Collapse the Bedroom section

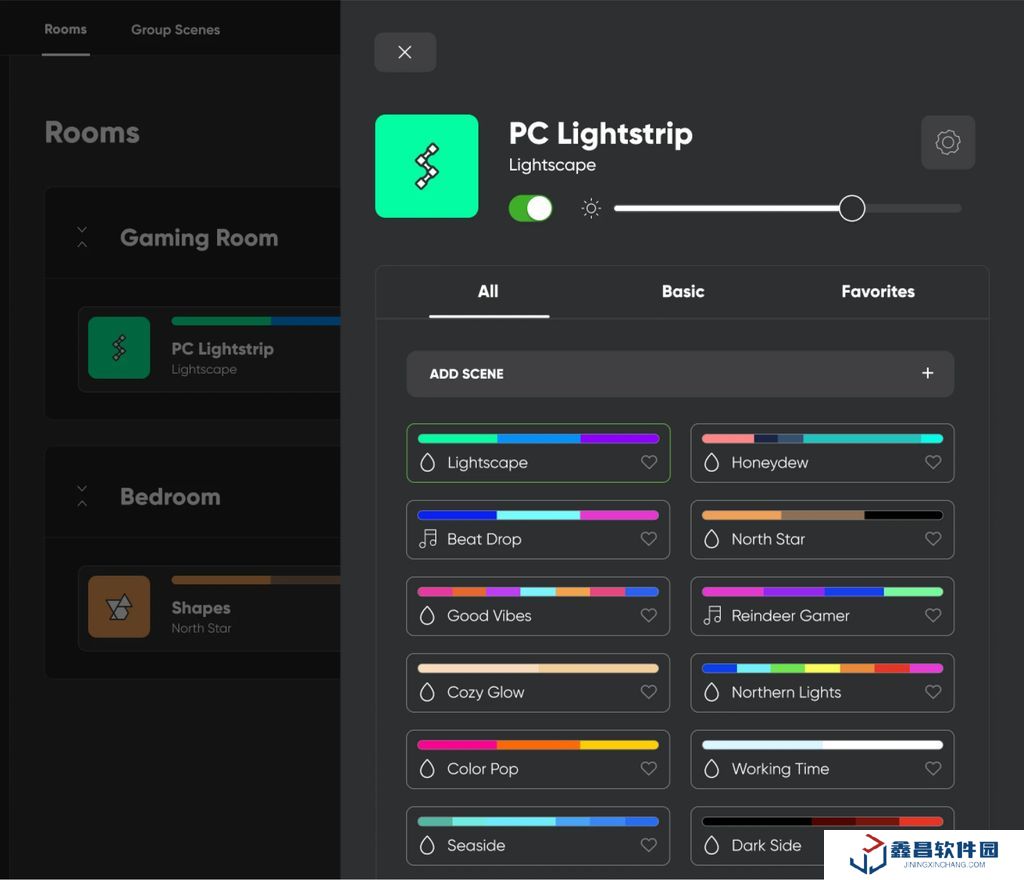pos(82,496)
